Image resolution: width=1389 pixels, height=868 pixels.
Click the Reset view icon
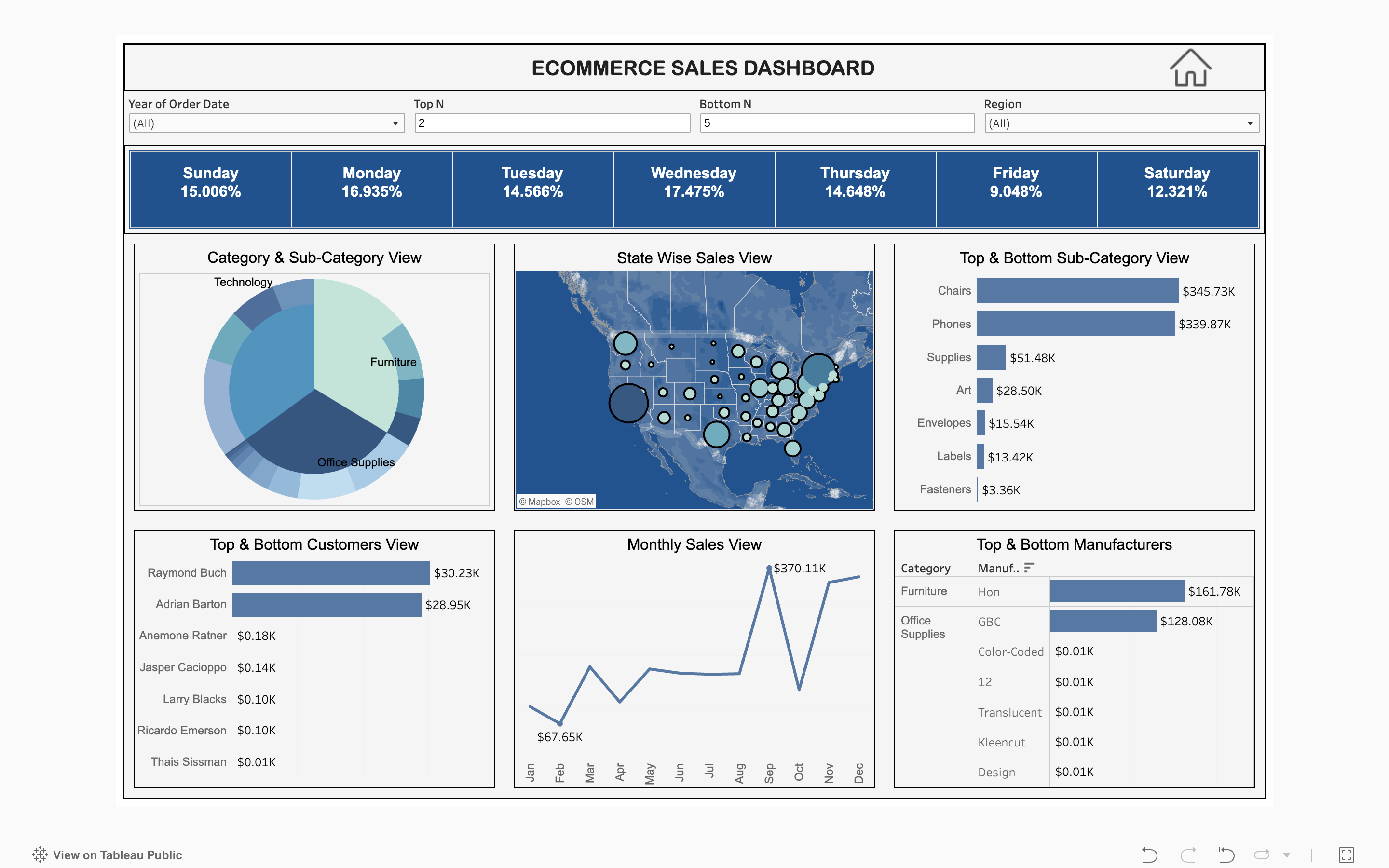tap(1226, 855)
